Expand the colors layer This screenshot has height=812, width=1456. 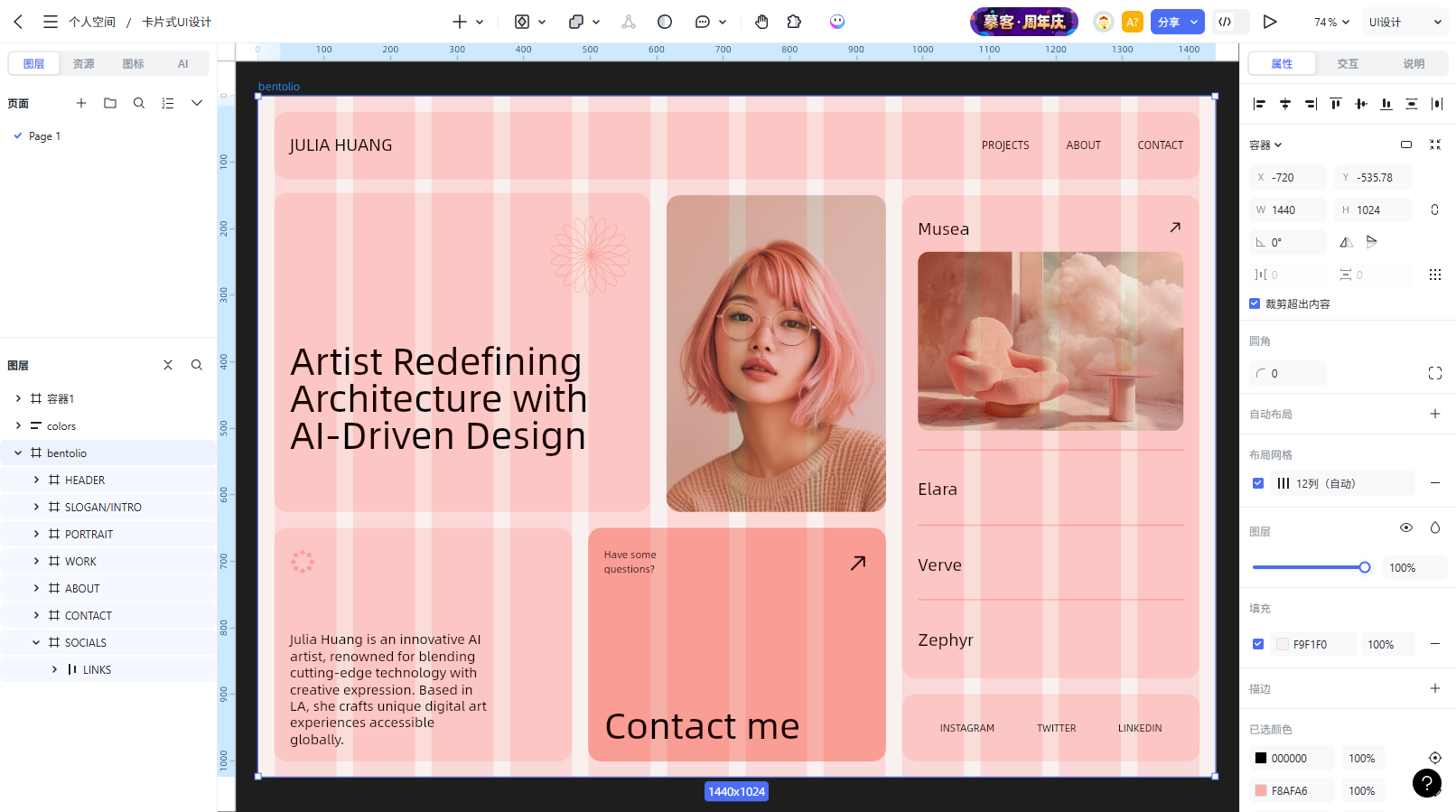[18, 425]
